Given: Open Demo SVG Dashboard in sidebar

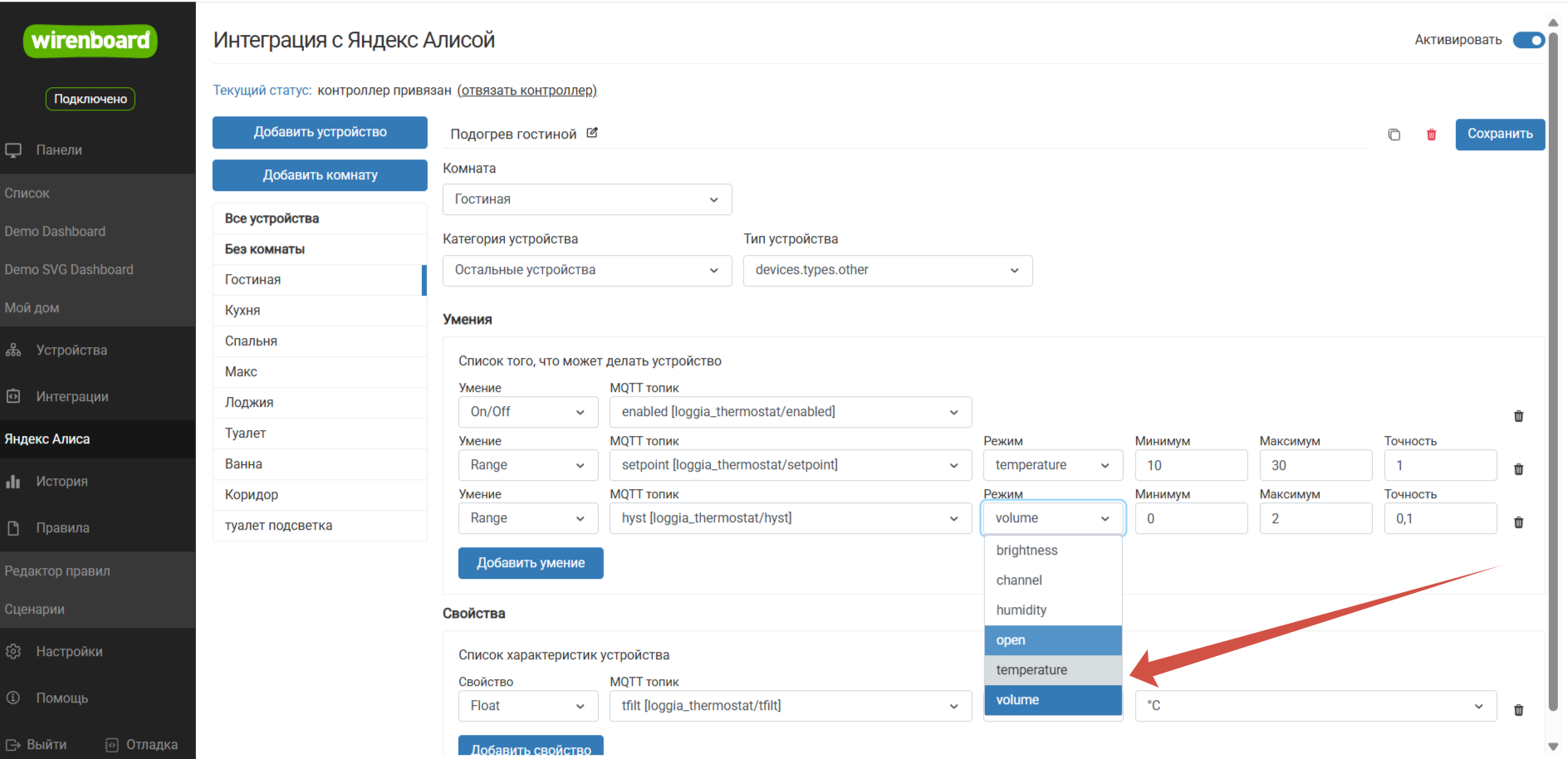Looking at the screenshot, I should [98, 270].
